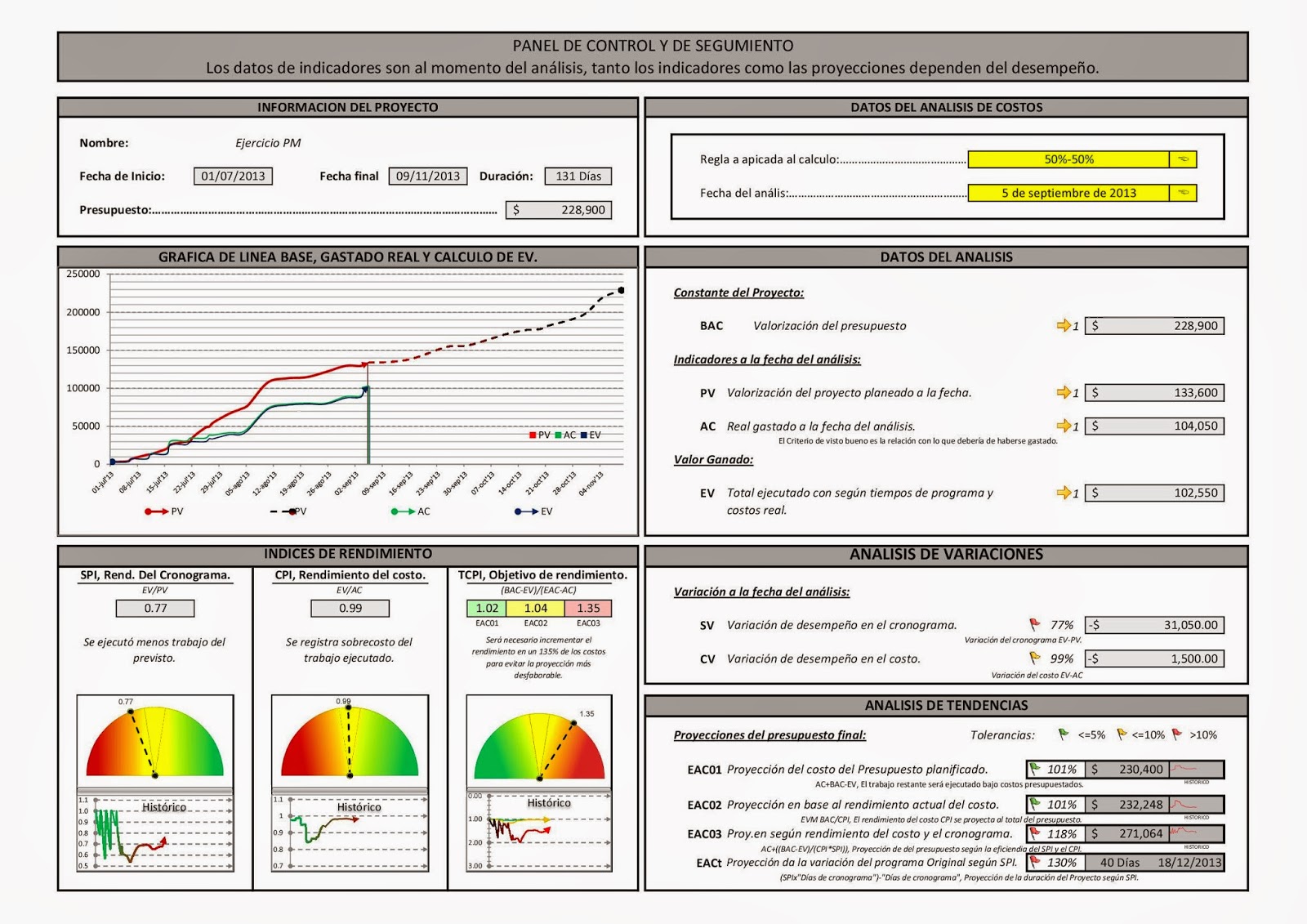Click the red solid PV legend marker below chart
Screen dimensions: 1307x924
(x=156, y=511)
